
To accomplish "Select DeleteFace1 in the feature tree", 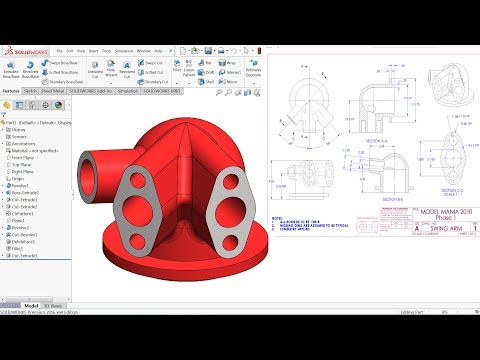I will click(20, 242).
